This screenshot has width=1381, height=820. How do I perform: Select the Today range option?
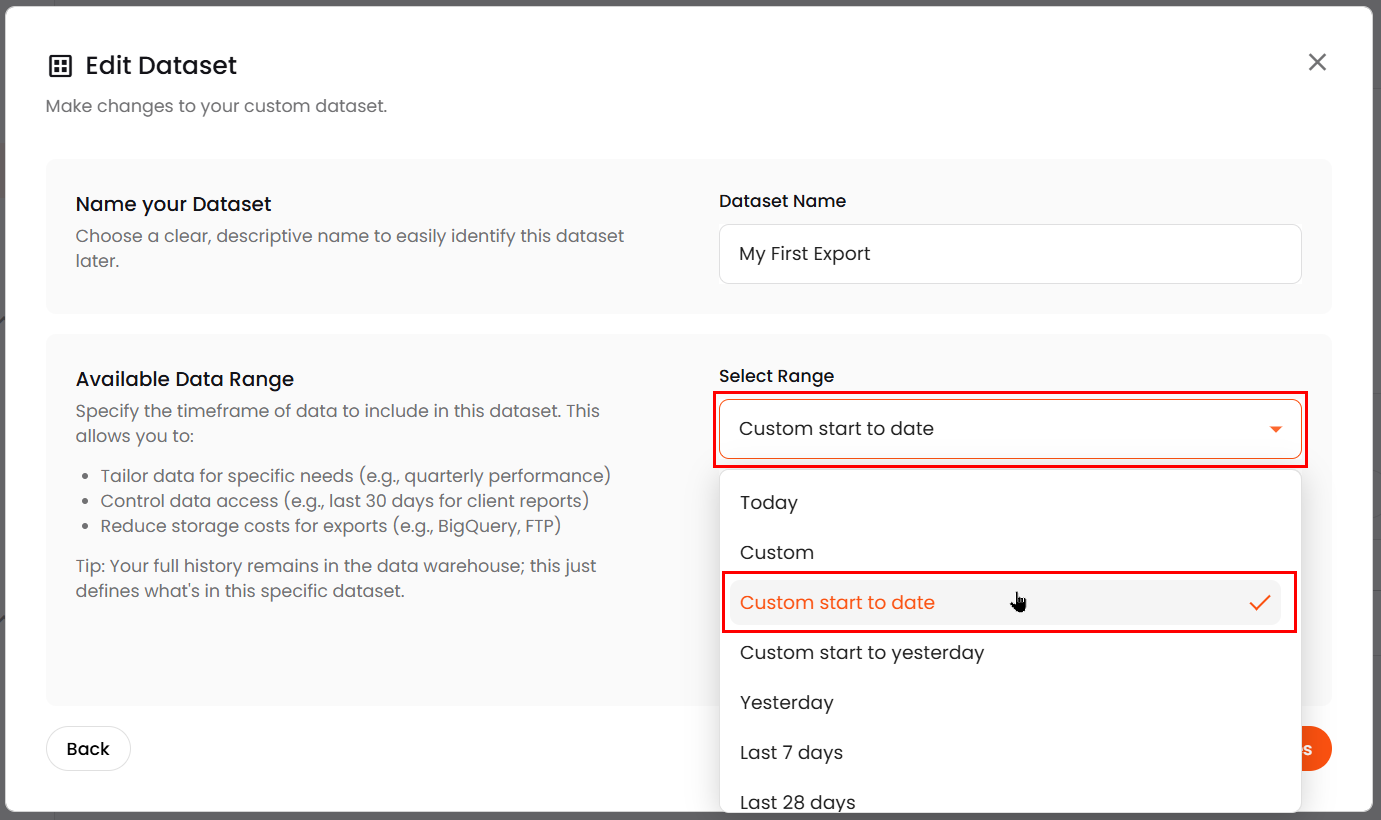(x=768, y=503)
